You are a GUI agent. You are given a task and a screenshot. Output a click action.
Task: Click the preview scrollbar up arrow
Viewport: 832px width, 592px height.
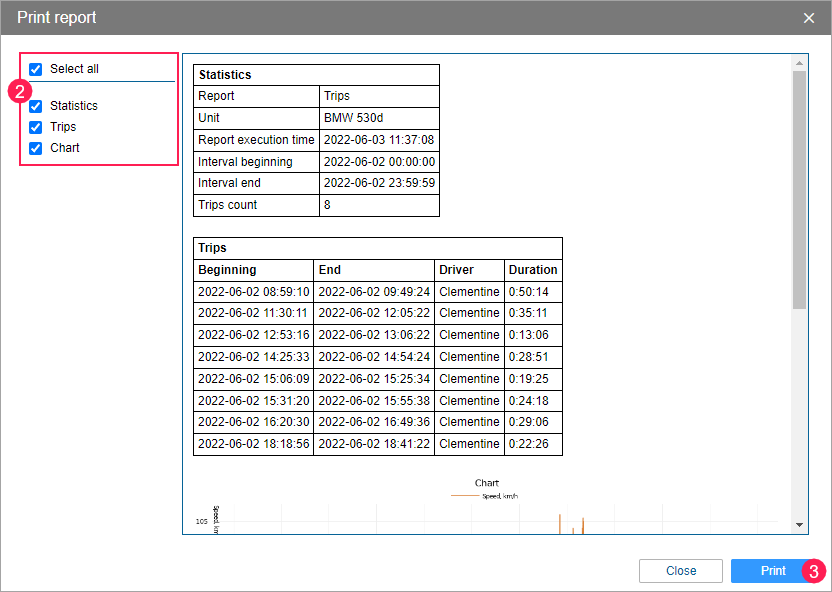[799, 63]
